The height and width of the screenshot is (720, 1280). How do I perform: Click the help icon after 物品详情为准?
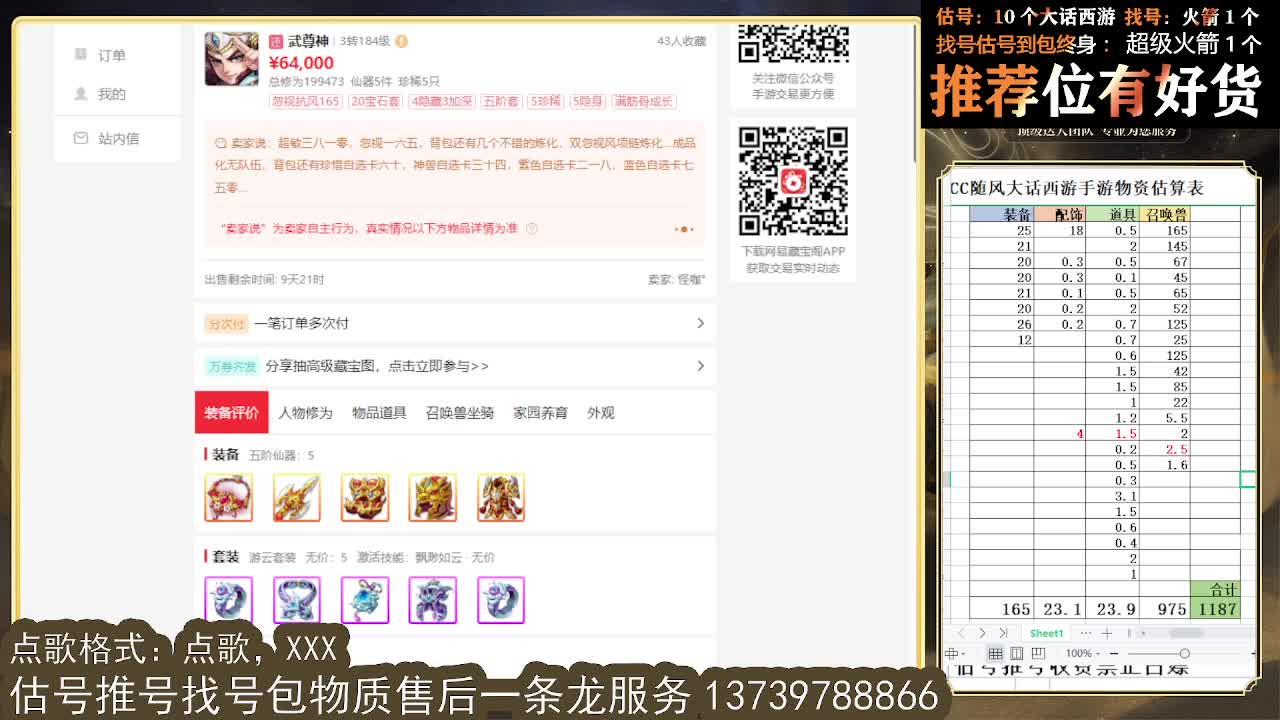click(x=531, y=228)
